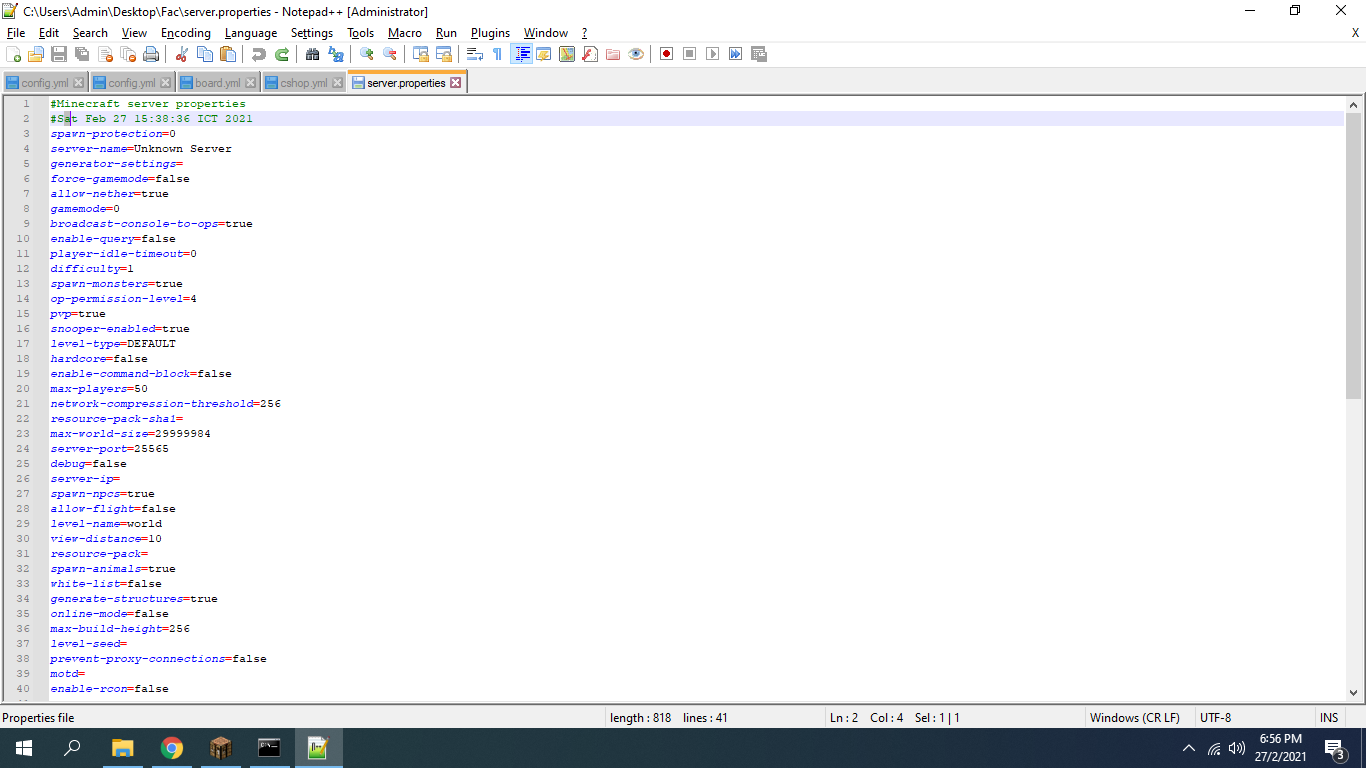Click the Replace toolbar icon

coord(336,54)
